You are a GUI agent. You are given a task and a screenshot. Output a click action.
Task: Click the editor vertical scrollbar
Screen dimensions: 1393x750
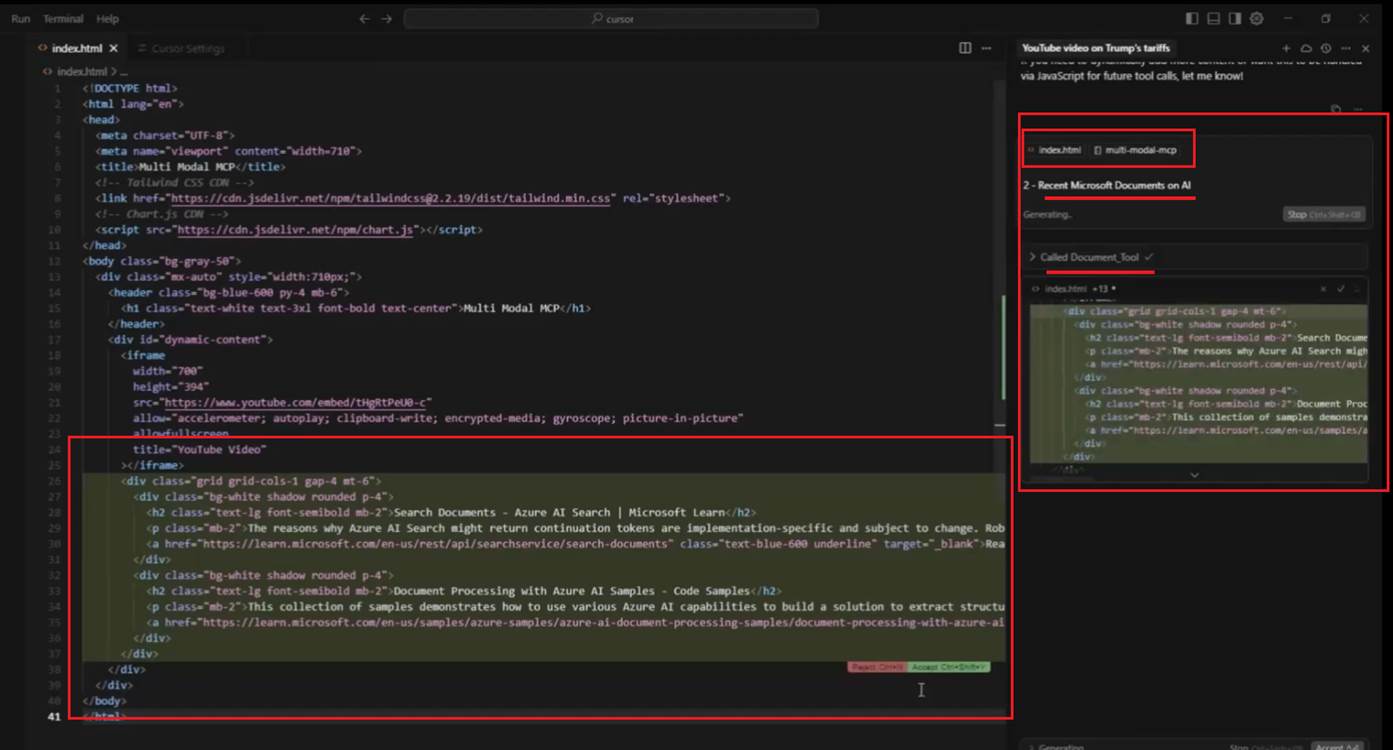pos(1001,400)
